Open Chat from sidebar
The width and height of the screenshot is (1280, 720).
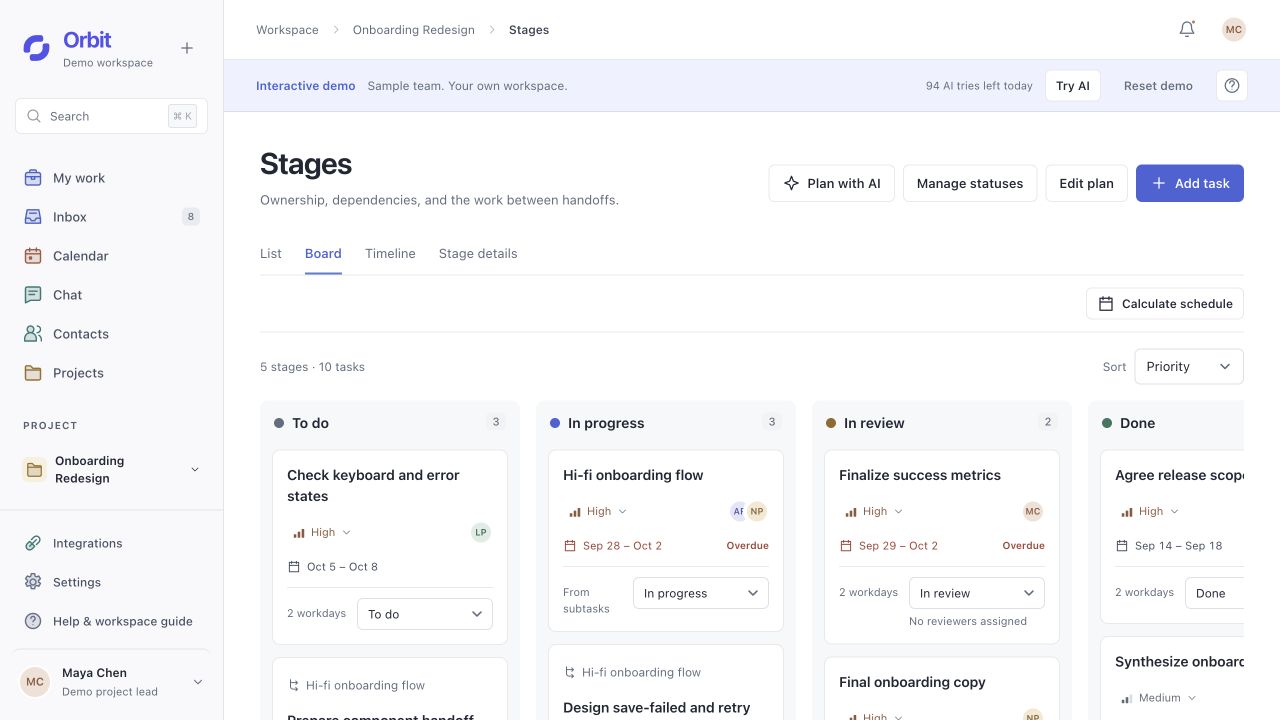[112, 295]
